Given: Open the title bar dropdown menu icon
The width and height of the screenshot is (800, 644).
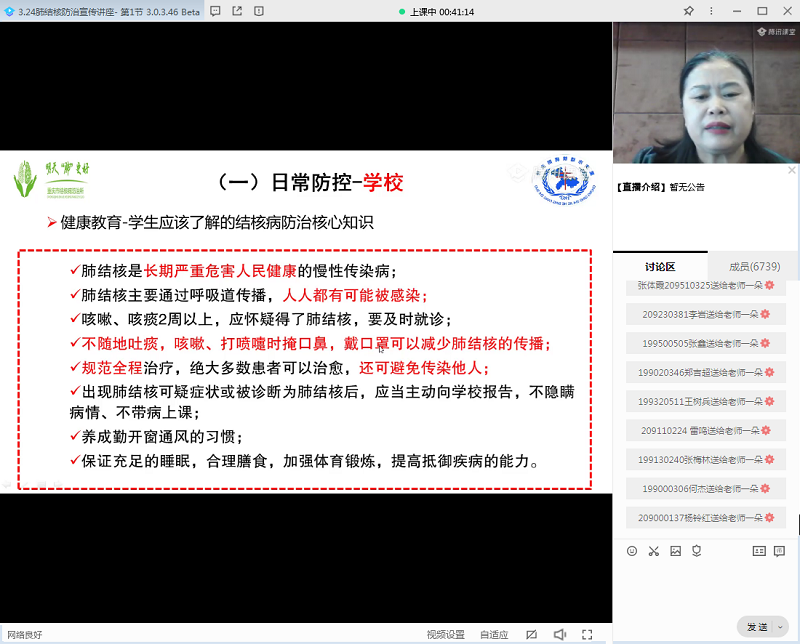Looking at the screenshot, I should click(x=713, y=11).
